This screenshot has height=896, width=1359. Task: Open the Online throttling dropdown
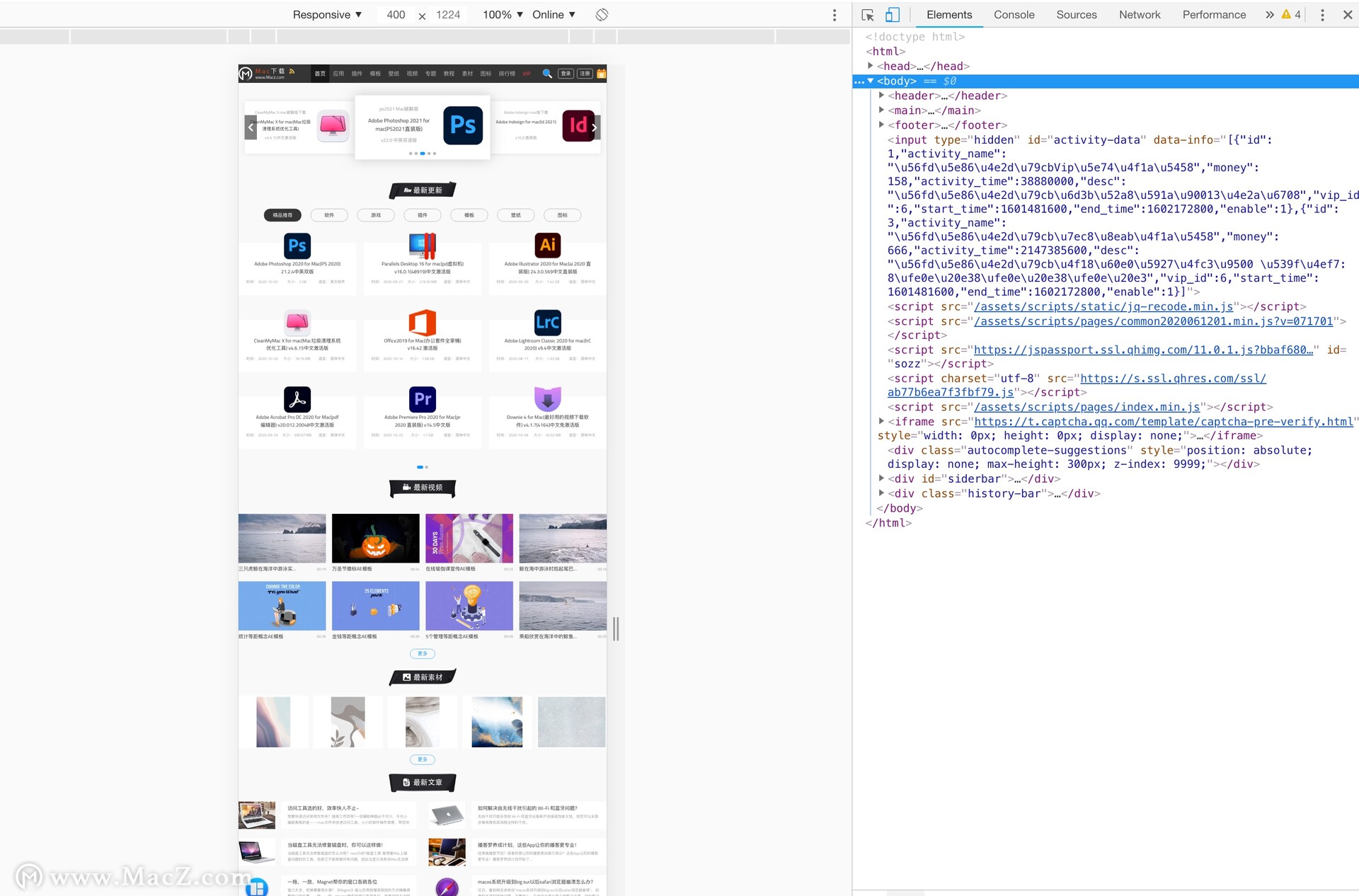point(554,15)
